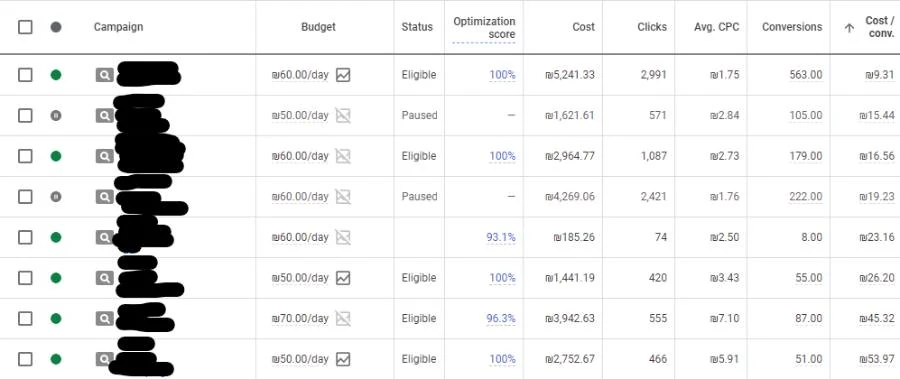This screenshot has width=900, height=379.
Task: Sort by the Conversions column header
Action: [792, 27]
